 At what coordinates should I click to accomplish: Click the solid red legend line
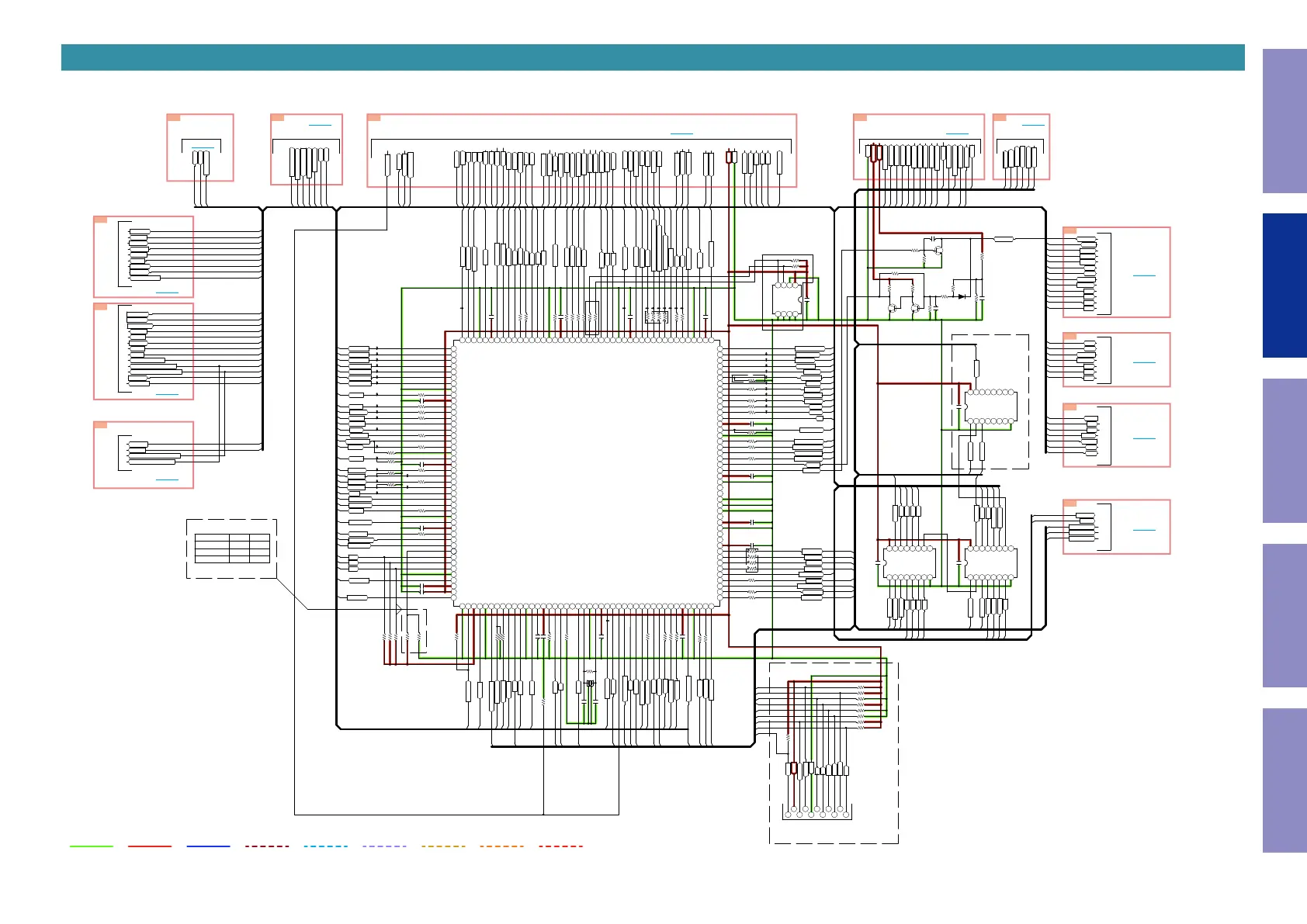coord(150,846)
